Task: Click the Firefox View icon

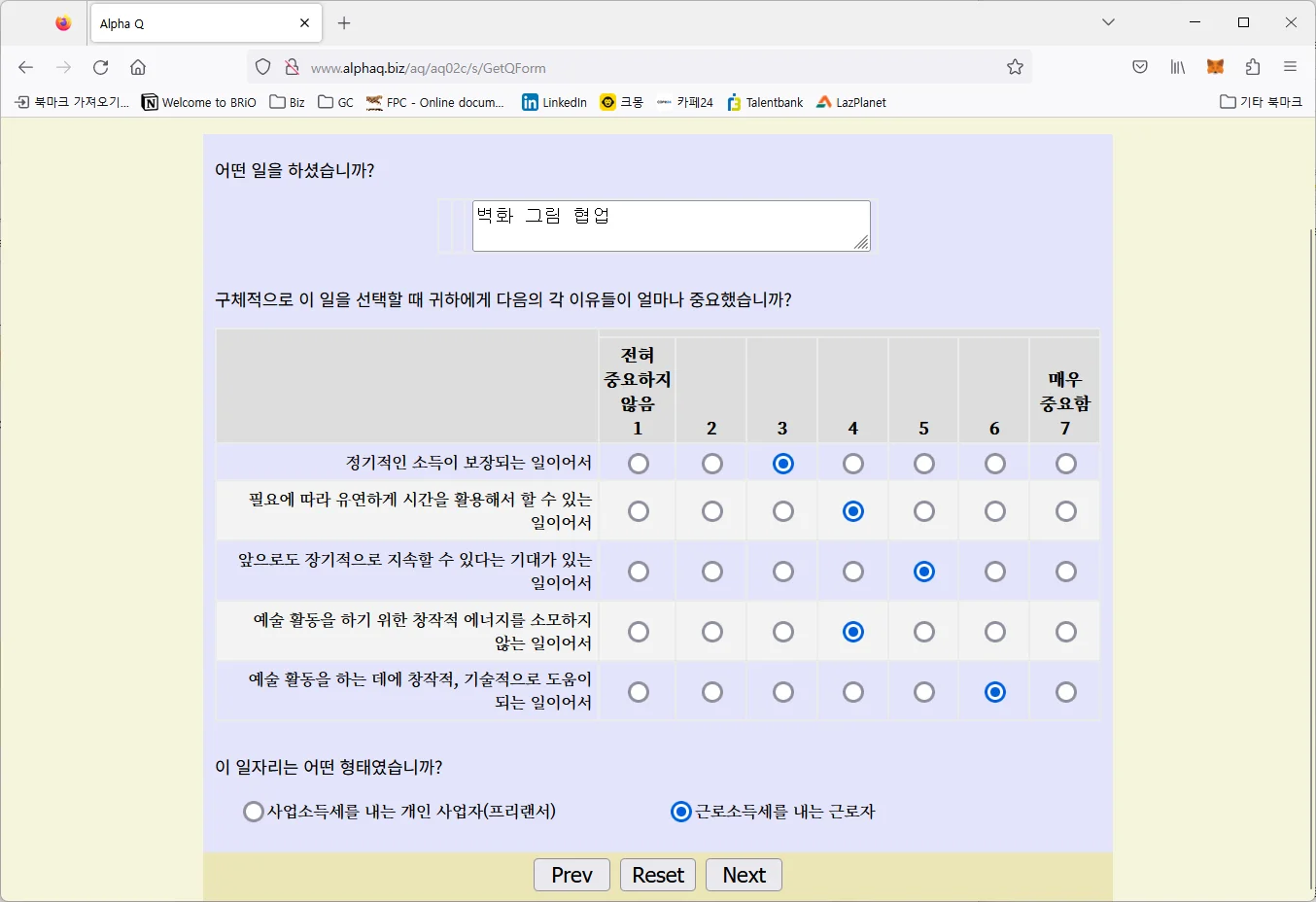Action: [63, 23]
